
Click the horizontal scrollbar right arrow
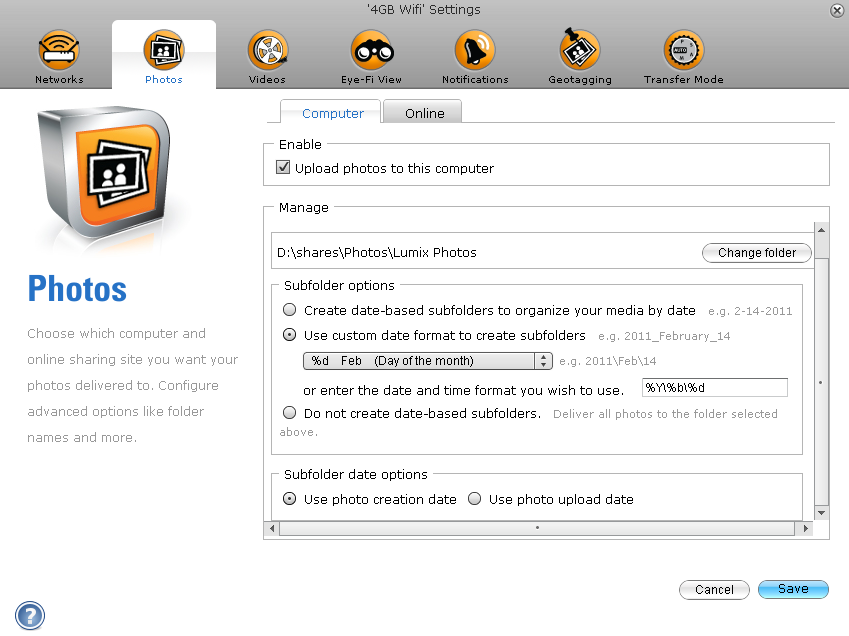pyautogui.click(x=806, y=528)
